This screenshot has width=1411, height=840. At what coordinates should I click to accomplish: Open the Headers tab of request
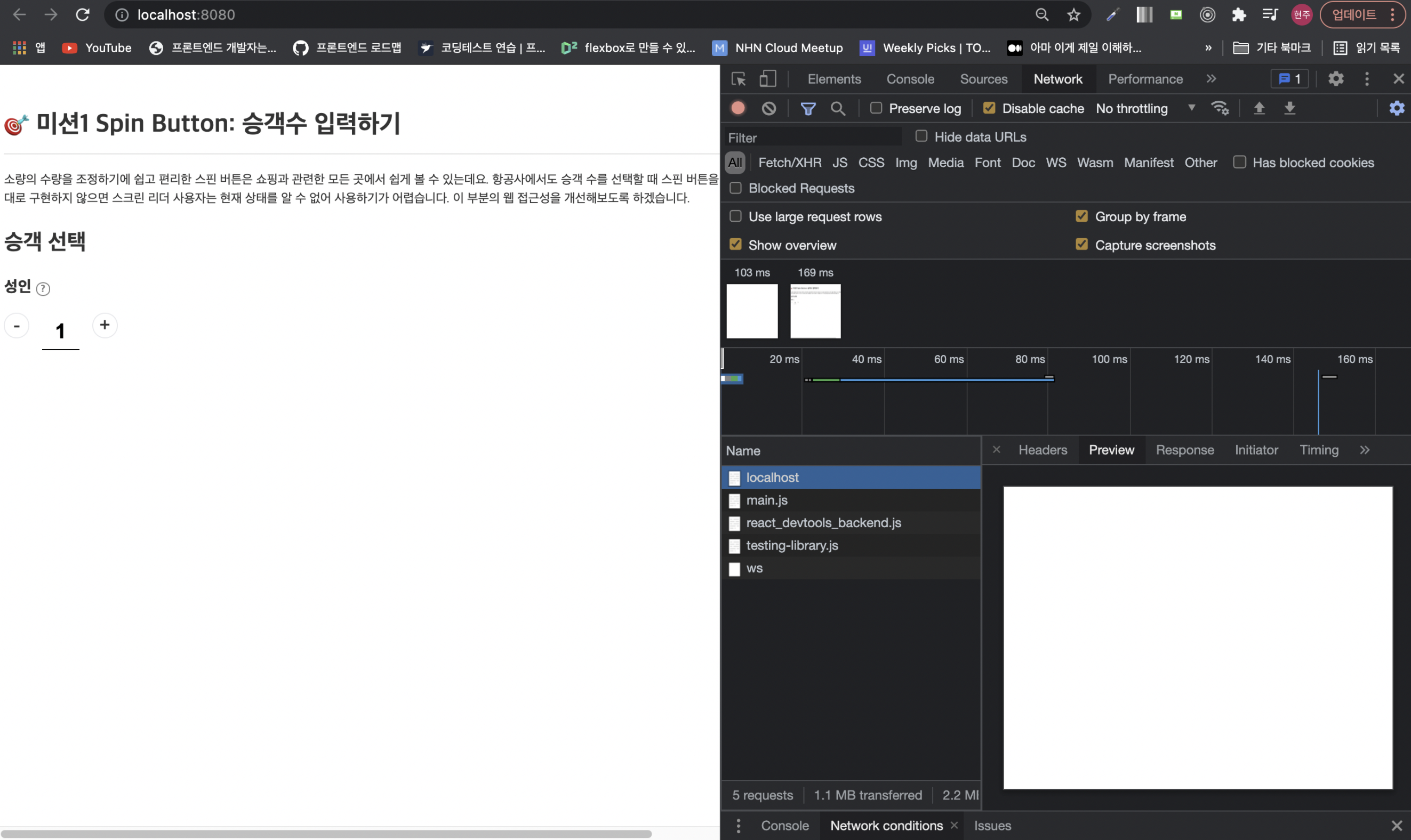(1043, 450)
